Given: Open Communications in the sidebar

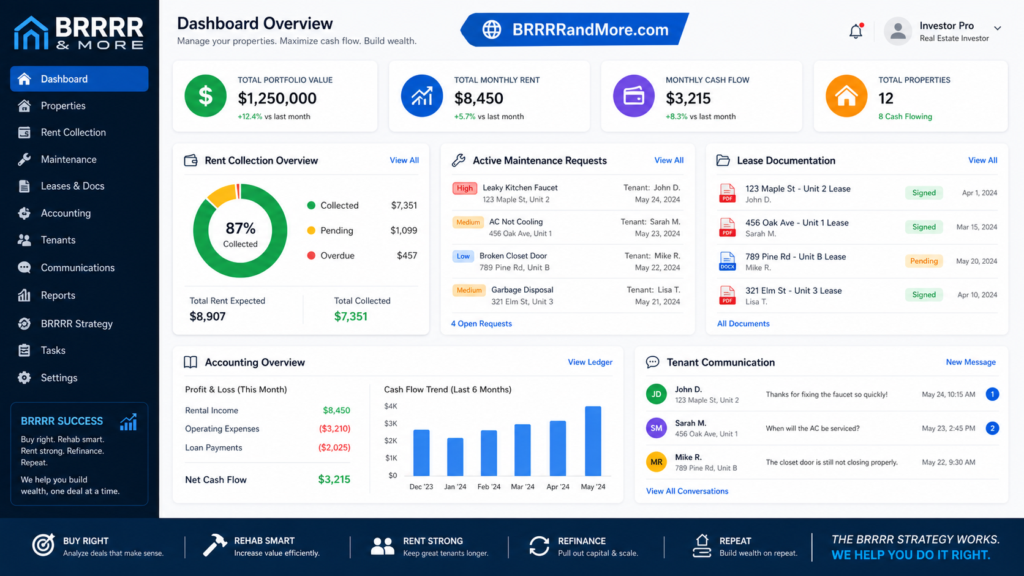Looking at the screenshot, I should pos(79,268).
